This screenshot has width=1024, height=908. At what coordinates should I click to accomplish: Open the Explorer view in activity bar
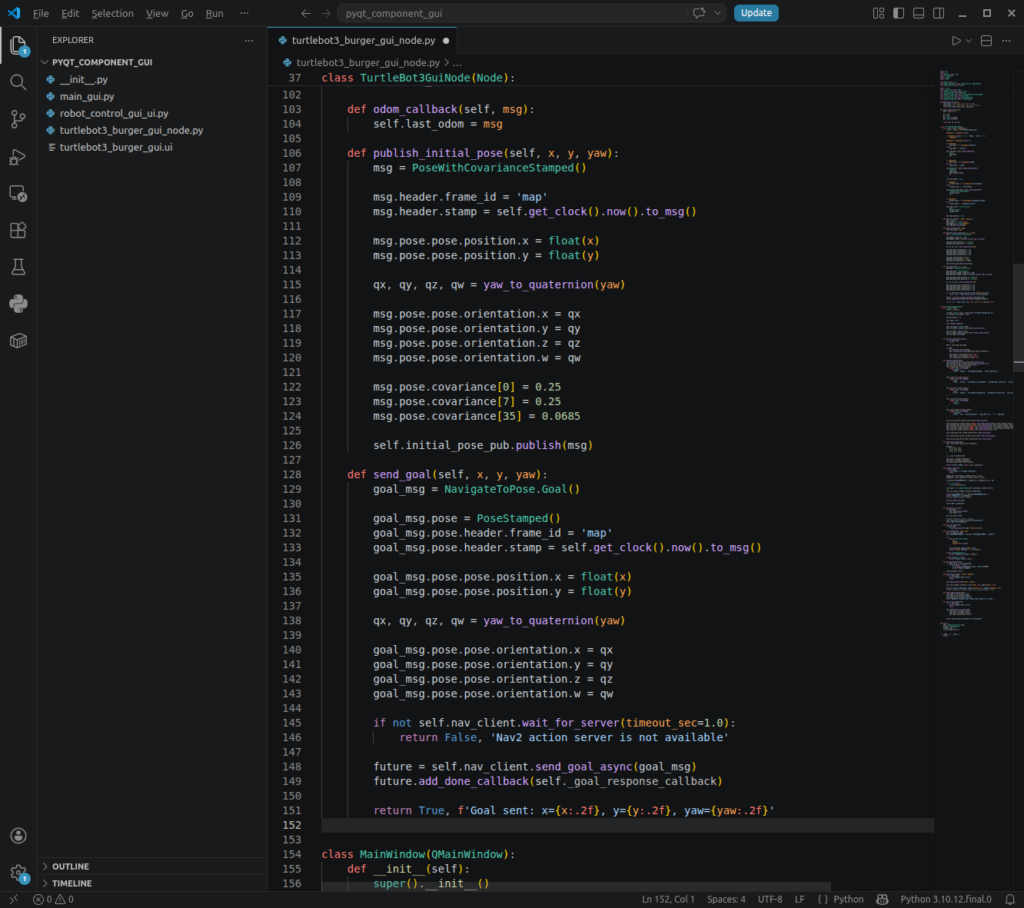(x=18, y=46)
